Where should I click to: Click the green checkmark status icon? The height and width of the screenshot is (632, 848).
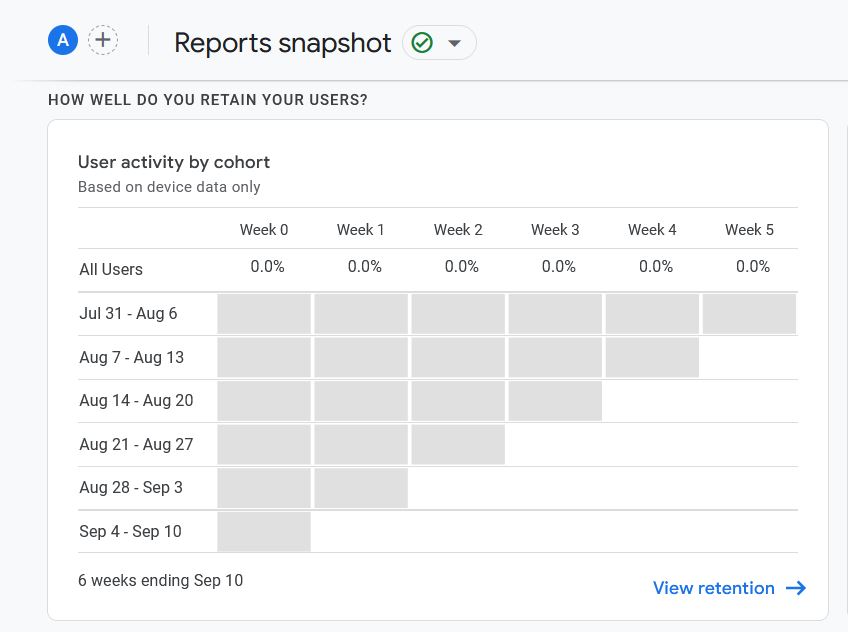pyautogui.click(x=422, y=42)
